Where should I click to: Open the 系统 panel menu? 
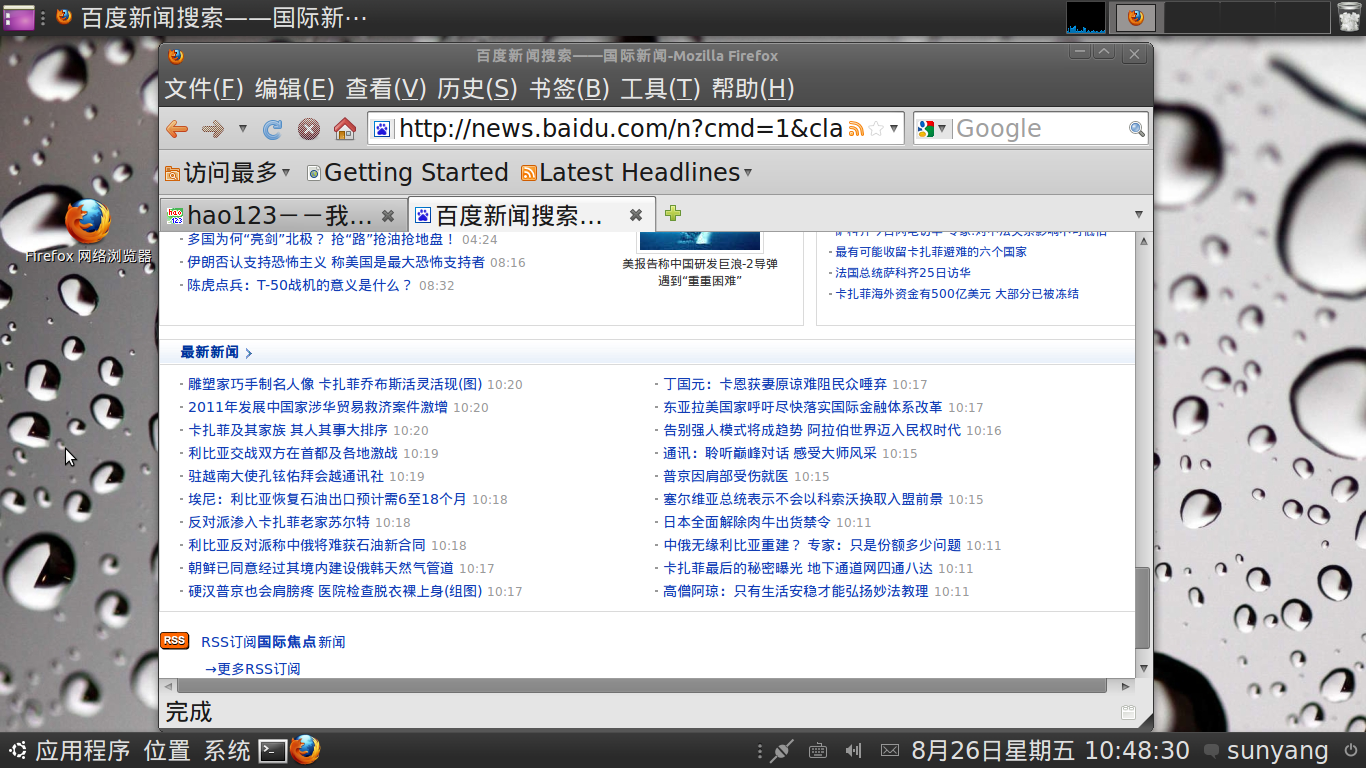click(227, 750)
